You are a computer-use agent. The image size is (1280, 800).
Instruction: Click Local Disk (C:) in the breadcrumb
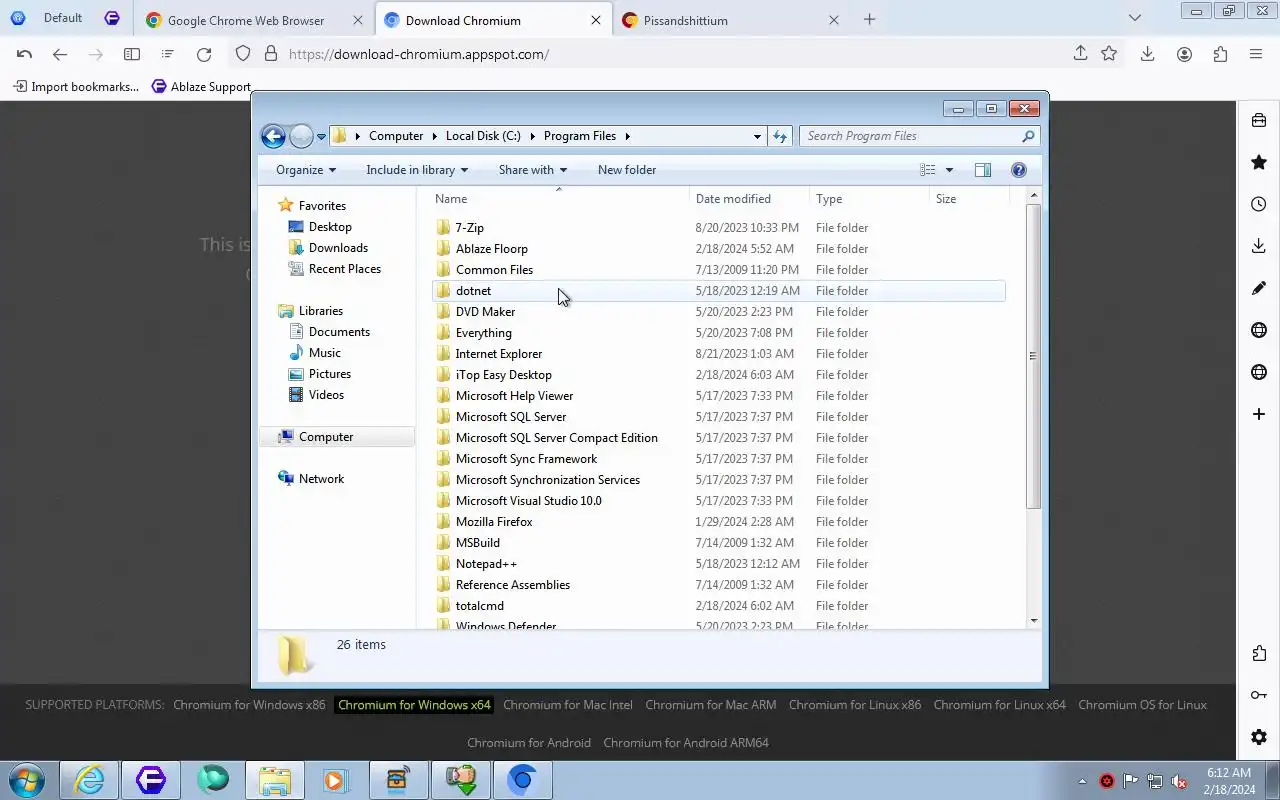(x=483, y=136)
